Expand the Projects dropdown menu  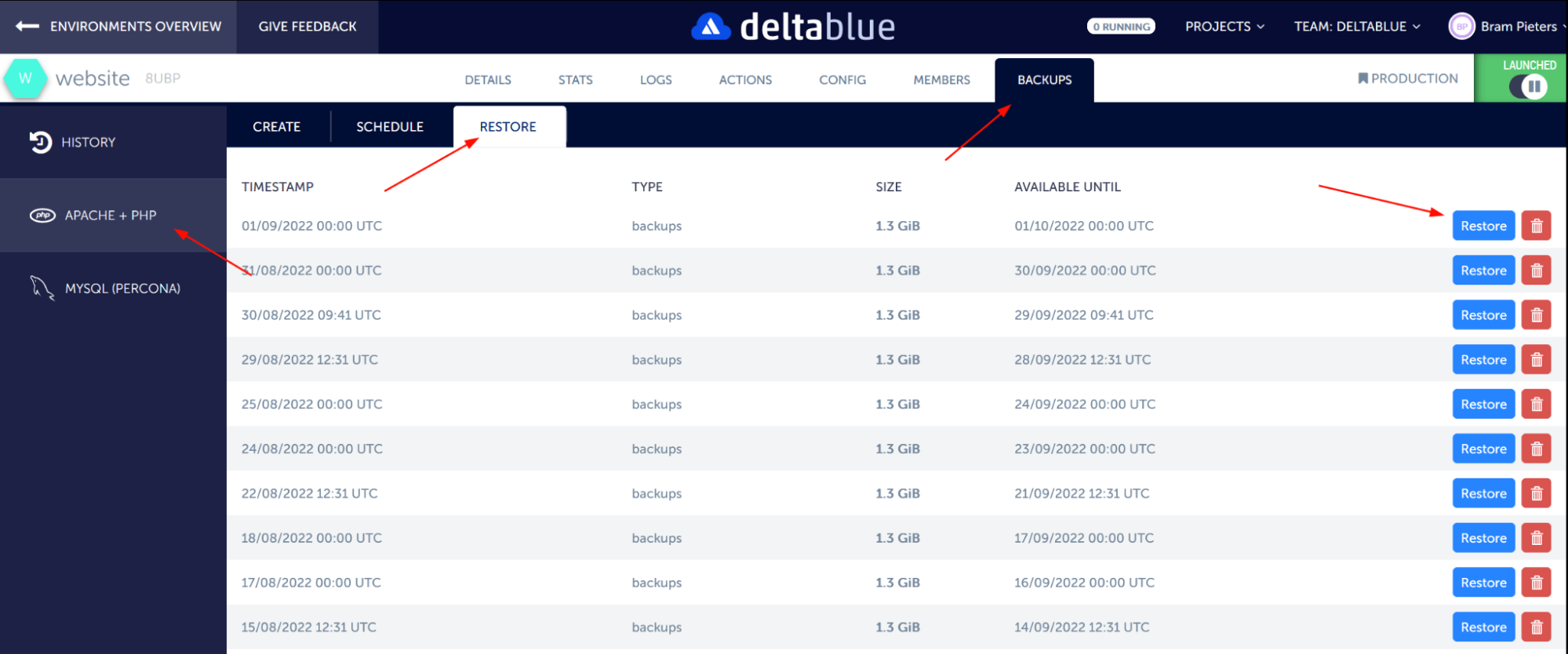pyautogui.click(x=1224, y=27)
